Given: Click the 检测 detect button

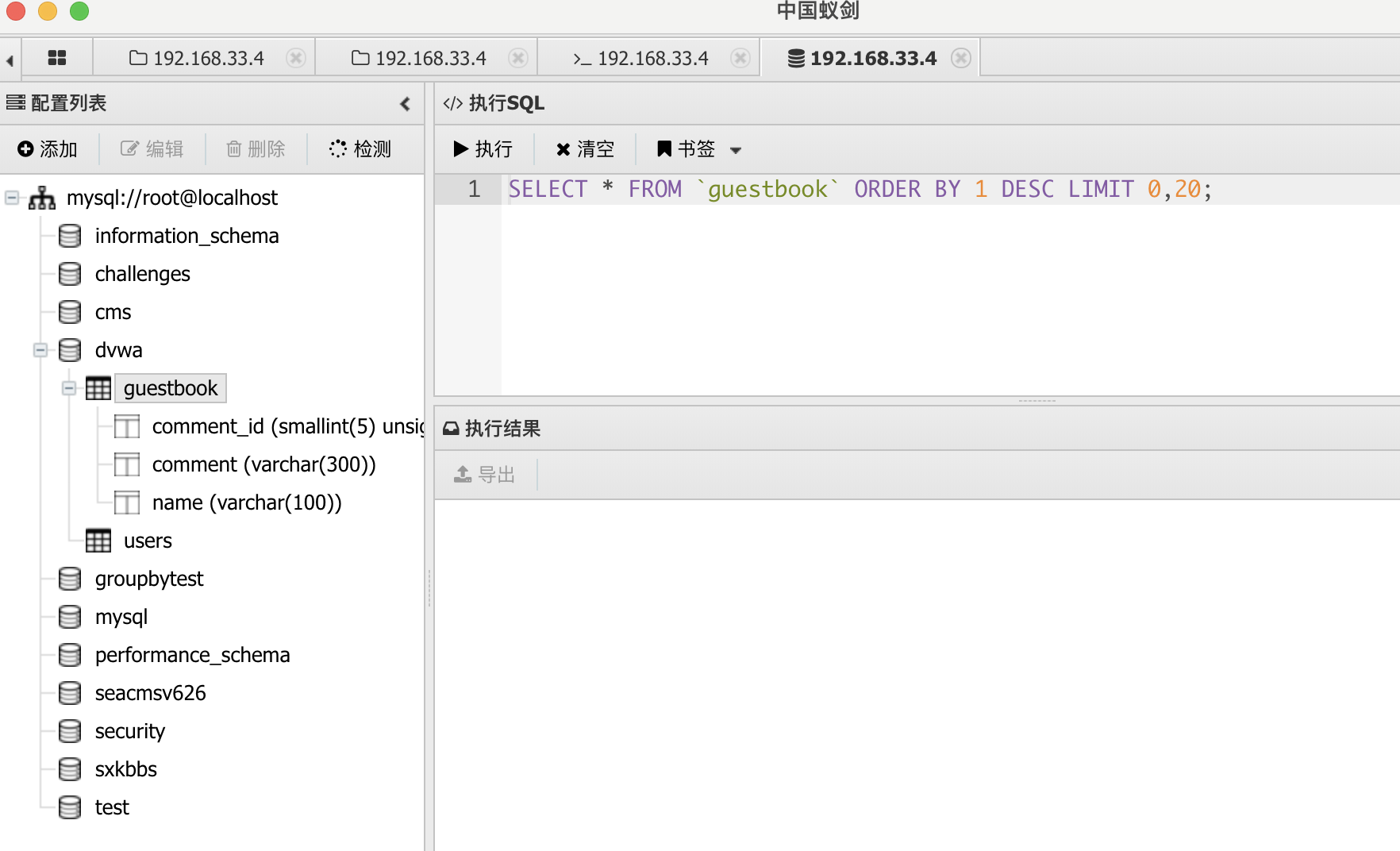Looking at the screenshot, I should pos(360,149).
